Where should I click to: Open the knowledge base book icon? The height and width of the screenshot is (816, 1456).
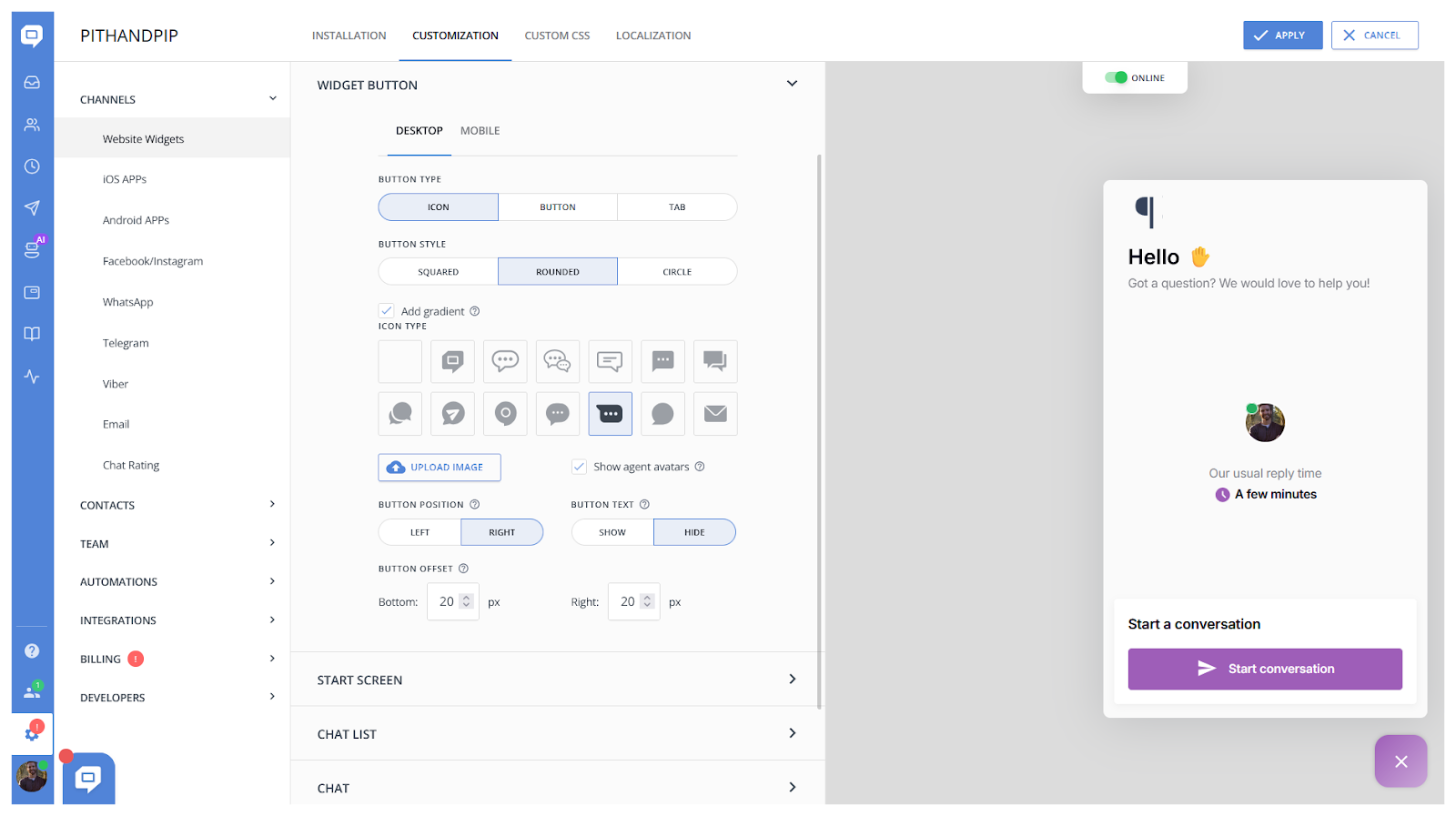(x=32, y=334)
